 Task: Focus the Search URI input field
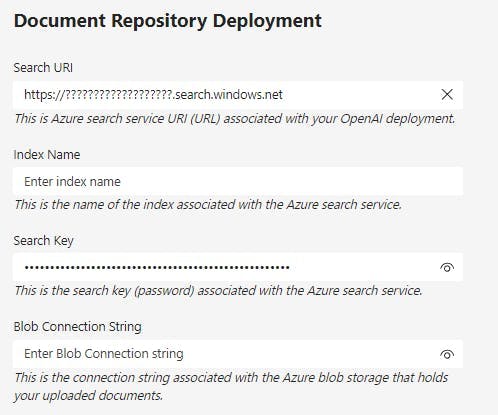coord(238,95)
